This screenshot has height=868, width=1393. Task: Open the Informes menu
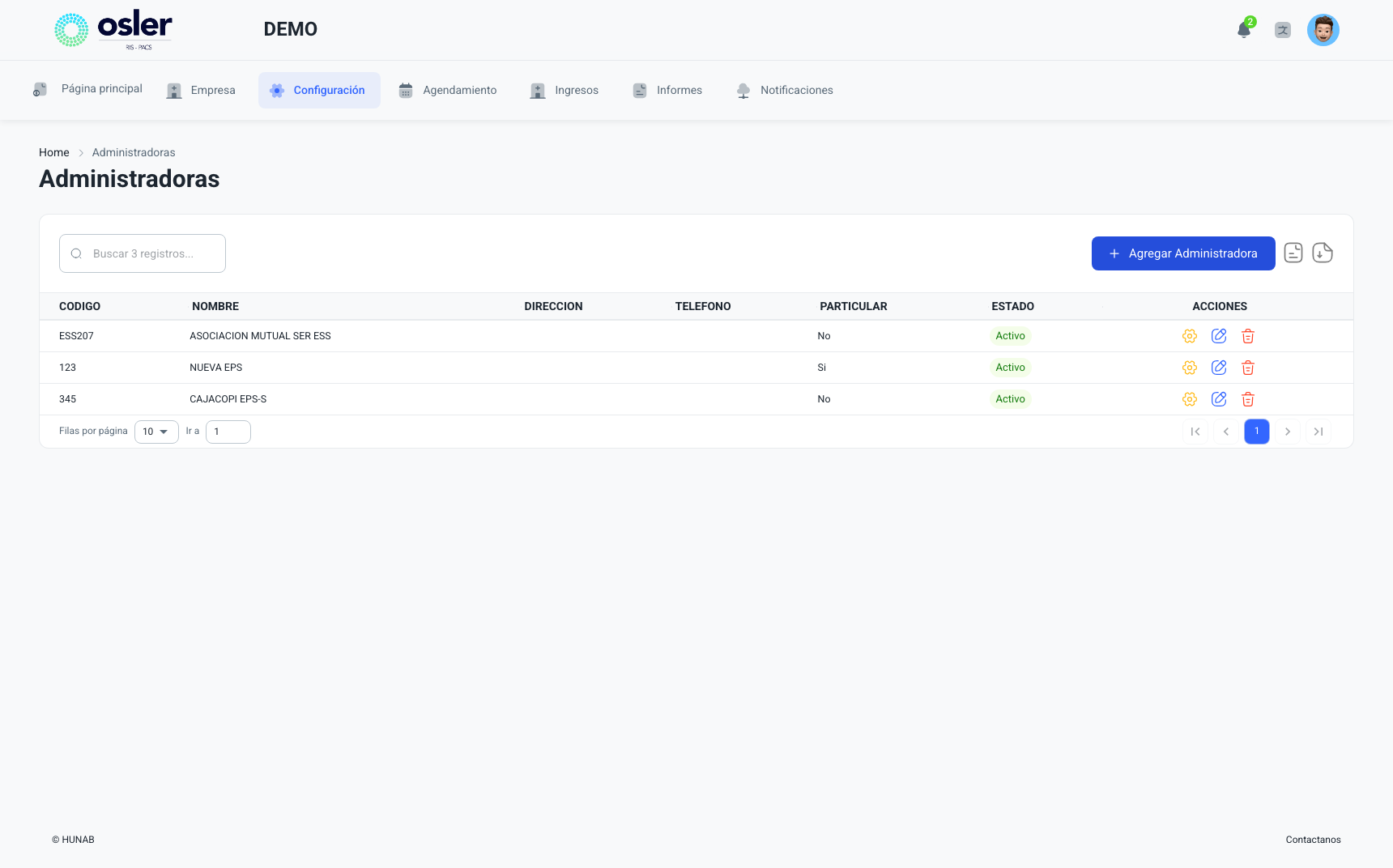[667, 90]
